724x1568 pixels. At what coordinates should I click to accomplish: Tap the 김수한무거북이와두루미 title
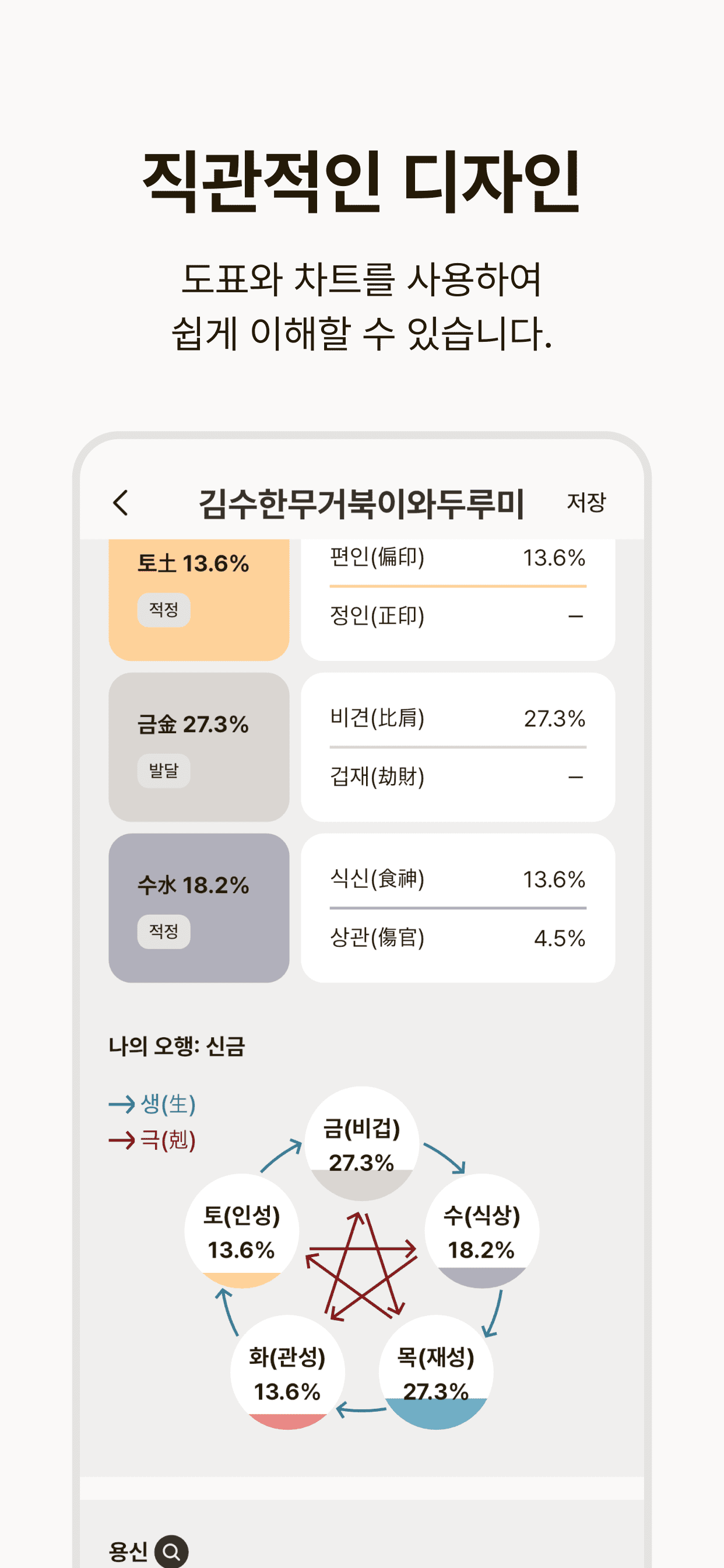(361, 503)
